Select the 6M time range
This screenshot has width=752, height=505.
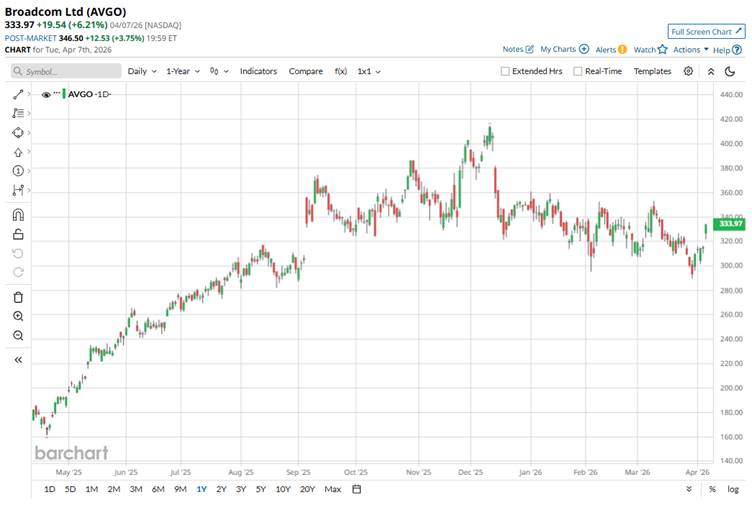tap(158, 489)
